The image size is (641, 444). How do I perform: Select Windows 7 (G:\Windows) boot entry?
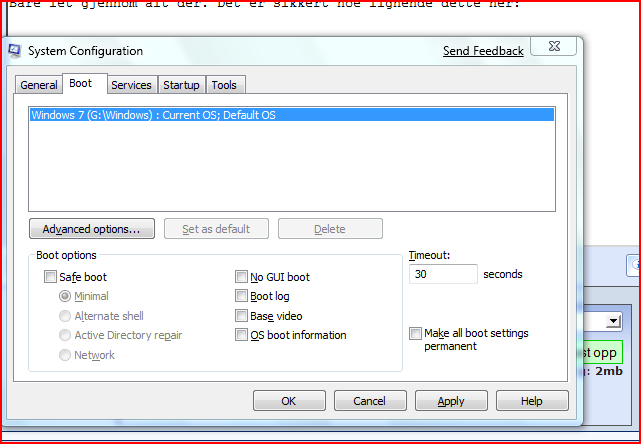292,115
